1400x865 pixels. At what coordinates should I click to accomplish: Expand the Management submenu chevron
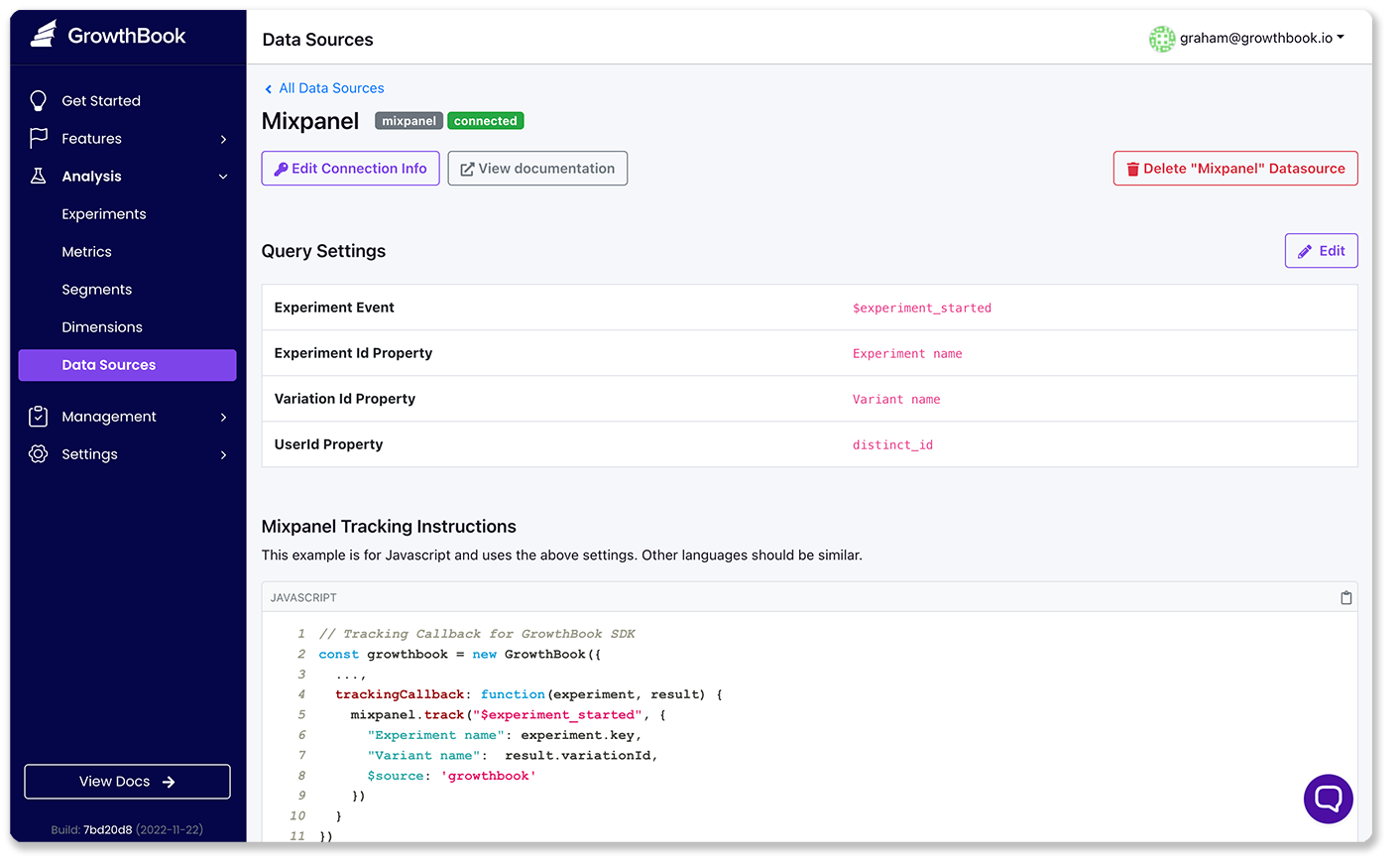pyautogui.click(x=223, y=417)
